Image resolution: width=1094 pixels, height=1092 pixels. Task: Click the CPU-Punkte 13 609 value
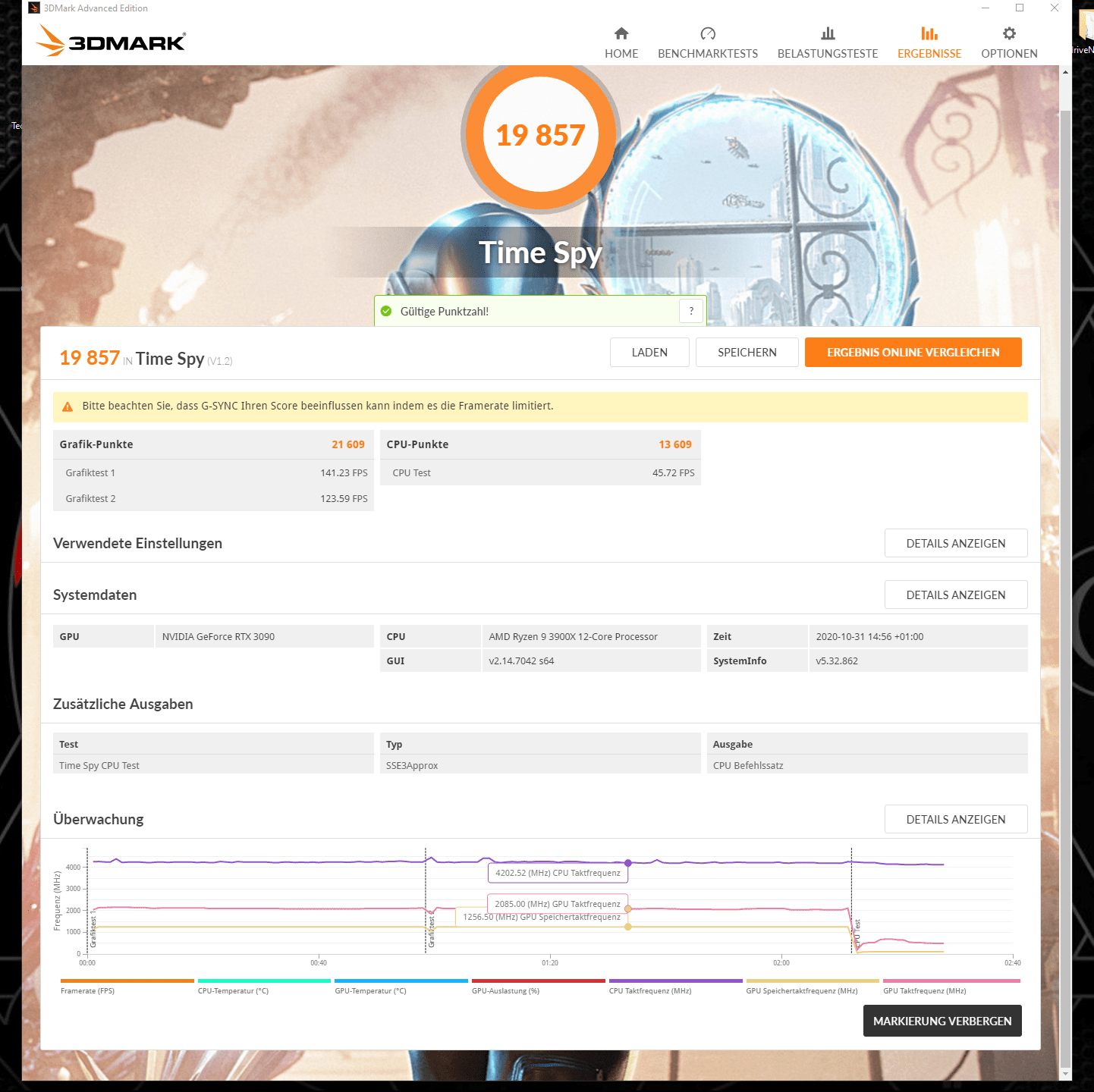[x=675, y=444]
